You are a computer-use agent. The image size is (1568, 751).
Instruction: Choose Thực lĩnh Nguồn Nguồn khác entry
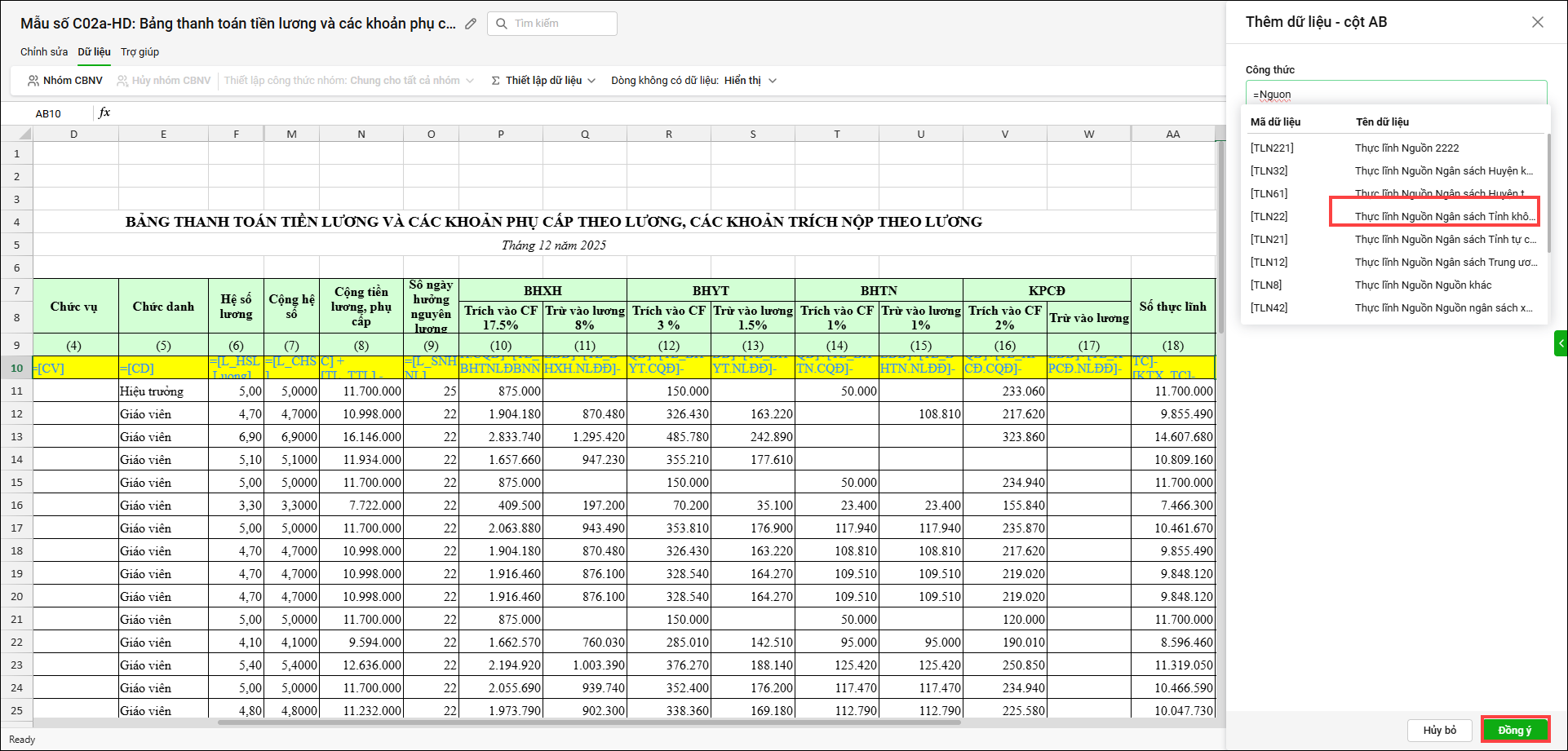pyautogui.click(x=1423, y=285)
